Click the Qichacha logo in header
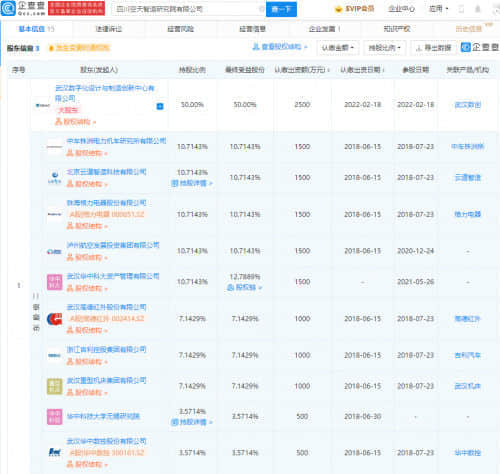The image size is (500, 474). (23, 8)
